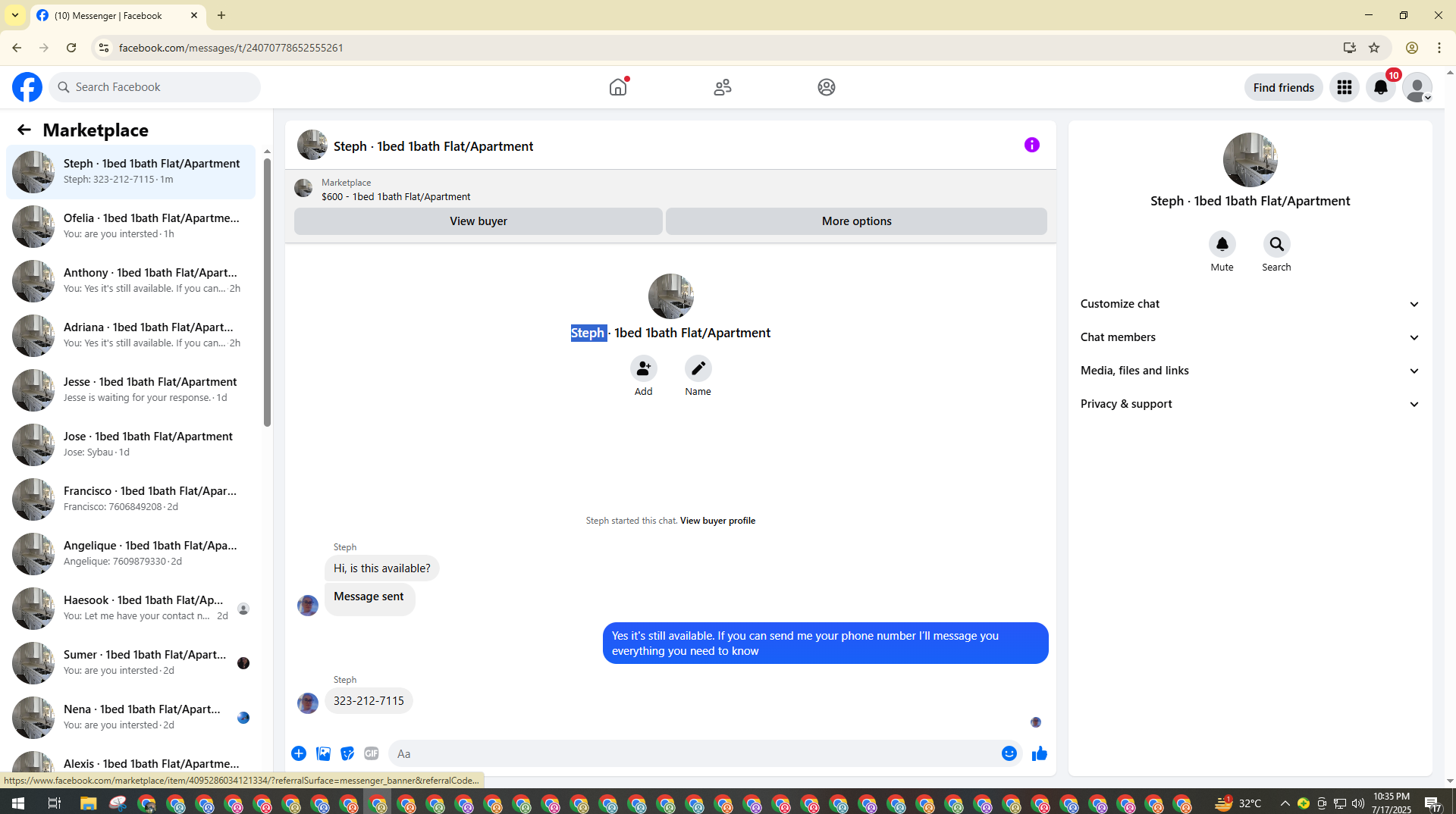Open the notifications bell

coord(1381,87)
